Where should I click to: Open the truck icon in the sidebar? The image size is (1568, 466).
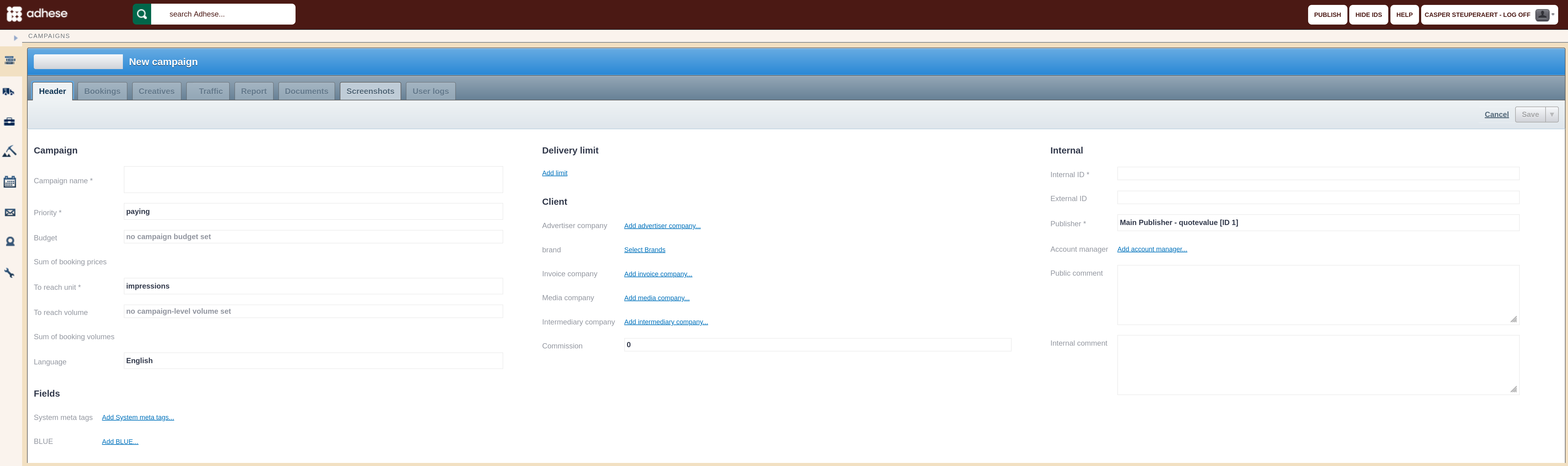click(x=9, y=91)
